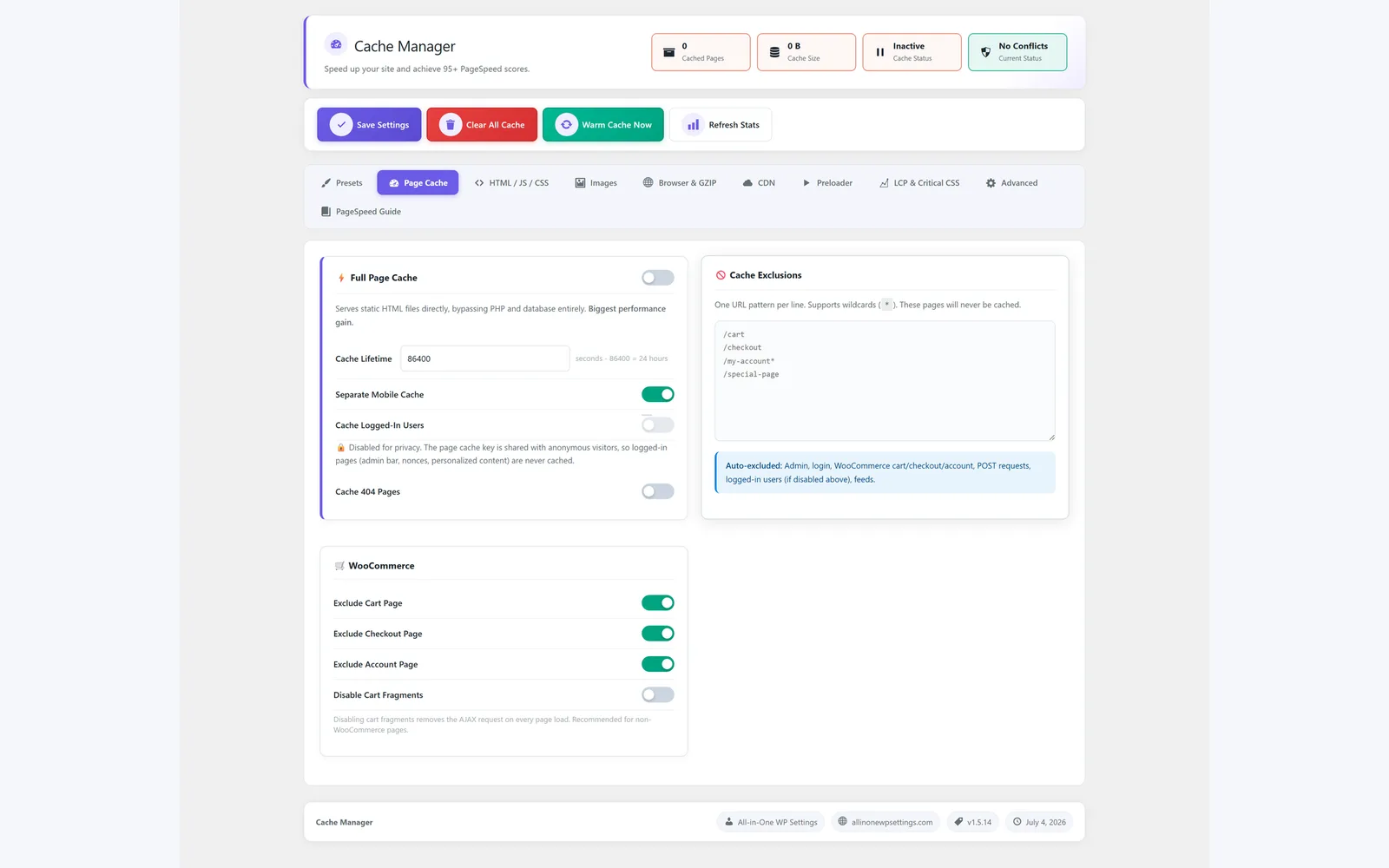Switch to HTML / JS / CSS tab
Image resolution: width=1389 pixels, height=868 pixels.
pos(512,183)
